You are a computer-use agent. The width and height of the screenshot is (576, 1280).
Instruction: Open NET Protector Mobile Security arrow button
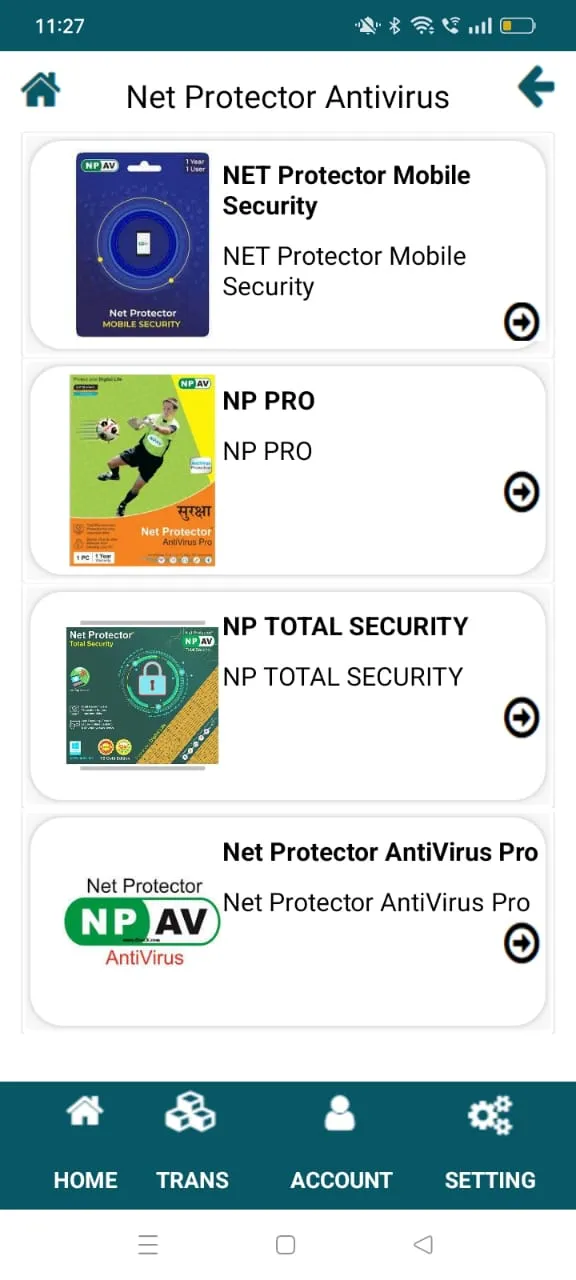point(521,321)
